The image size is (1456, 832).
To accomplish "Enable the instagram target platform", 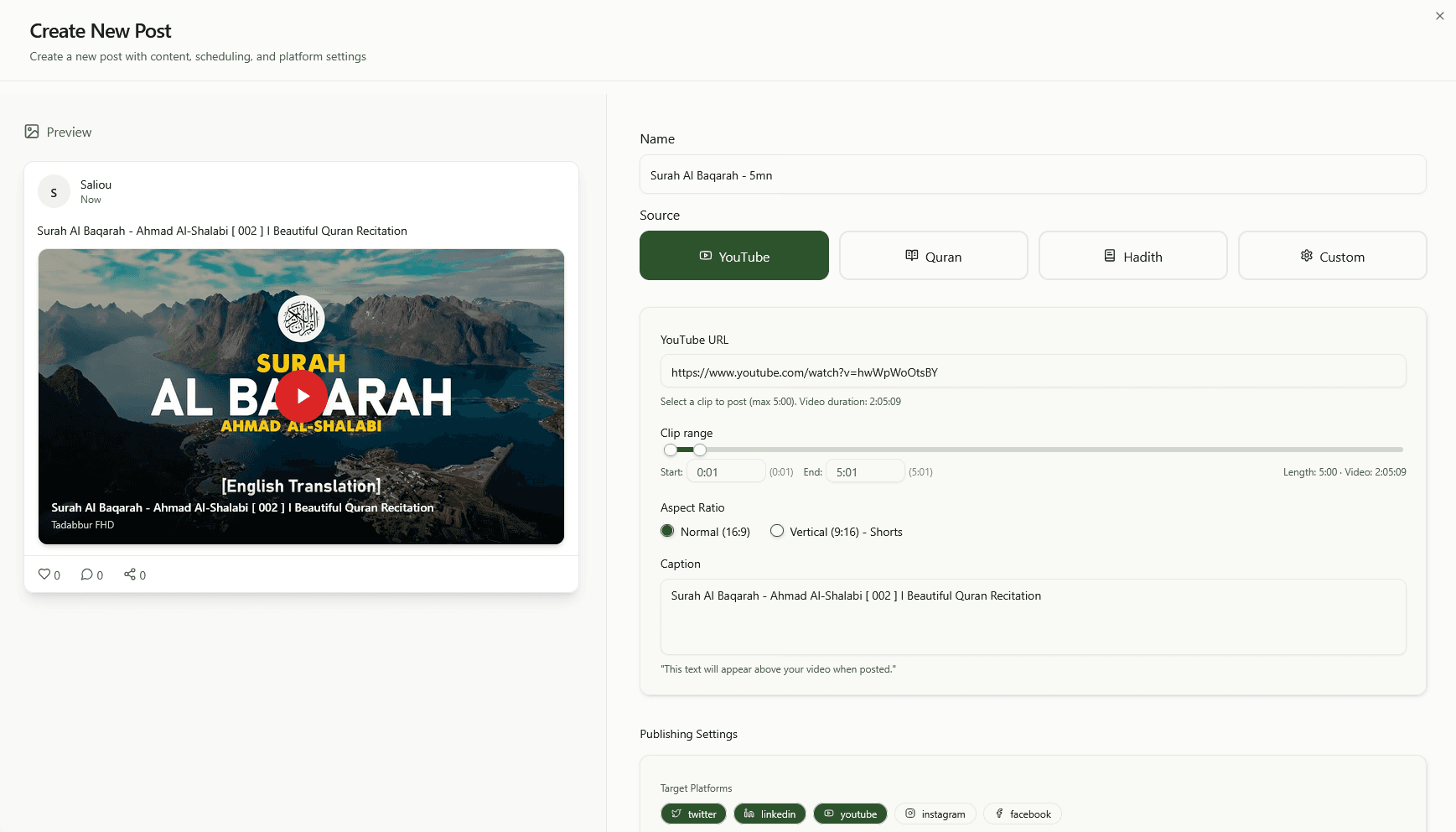I will pyautogui.click(x=935, y=814).
